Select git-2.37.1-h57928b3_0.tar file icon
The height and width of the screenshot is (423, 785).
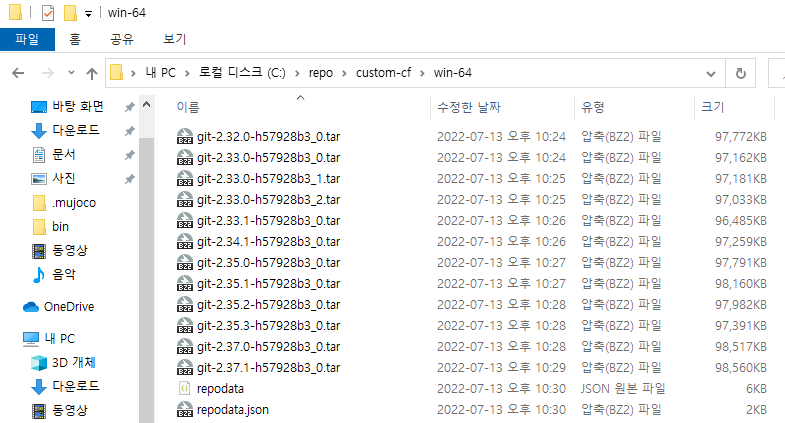[185, 367]
